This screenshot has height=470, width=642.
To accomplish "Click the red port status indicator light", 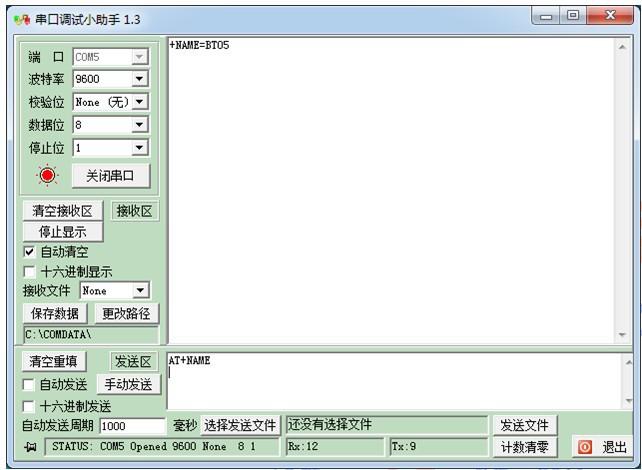I will [x=47, y=175].
